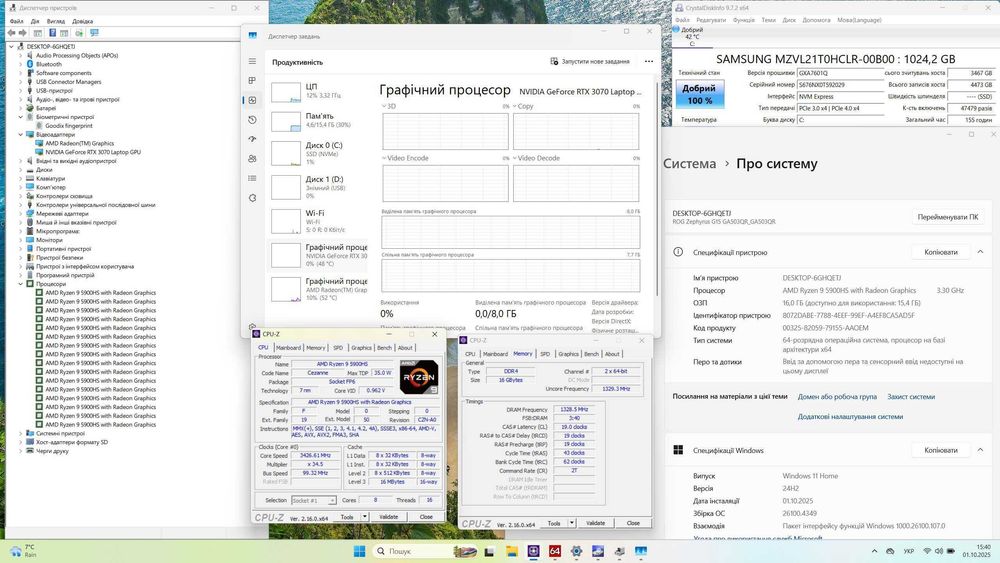Select the Performance page icon in Task Manager sidebar
Image resolution: width=1000 pixels, height=563 pixels.
point(253,100)
